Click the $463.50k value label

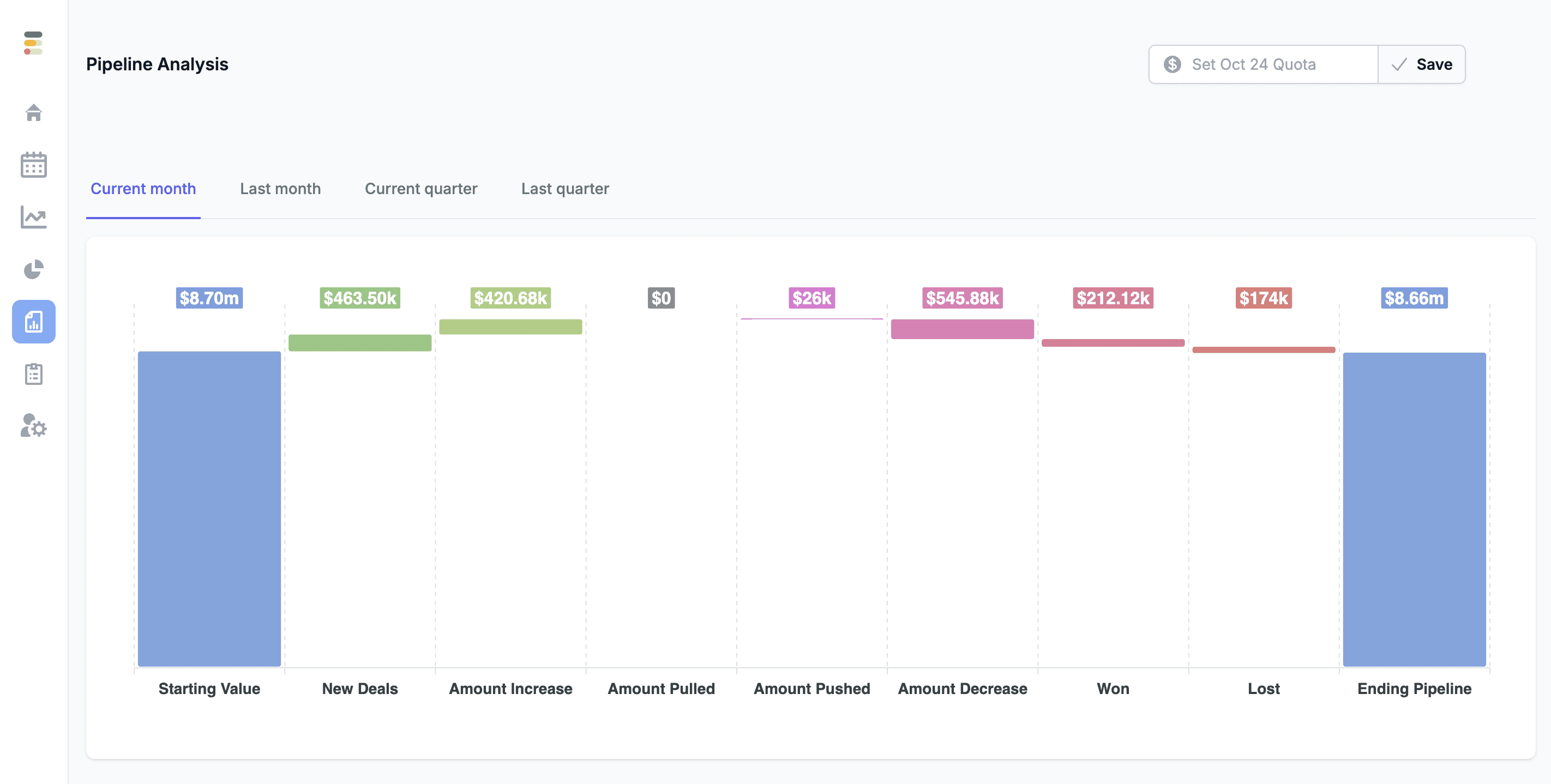coord(360,298)
